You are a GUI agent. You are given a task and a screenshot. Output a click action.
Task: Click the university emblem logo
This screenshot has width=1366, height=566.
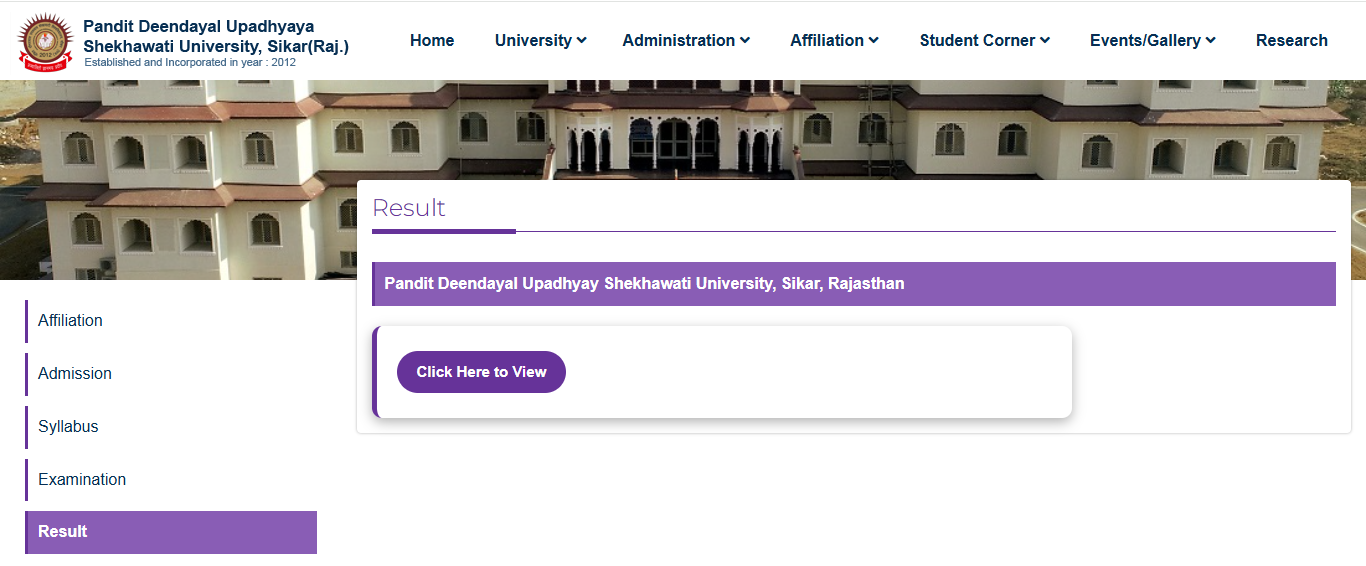click(x=45, y=42)
